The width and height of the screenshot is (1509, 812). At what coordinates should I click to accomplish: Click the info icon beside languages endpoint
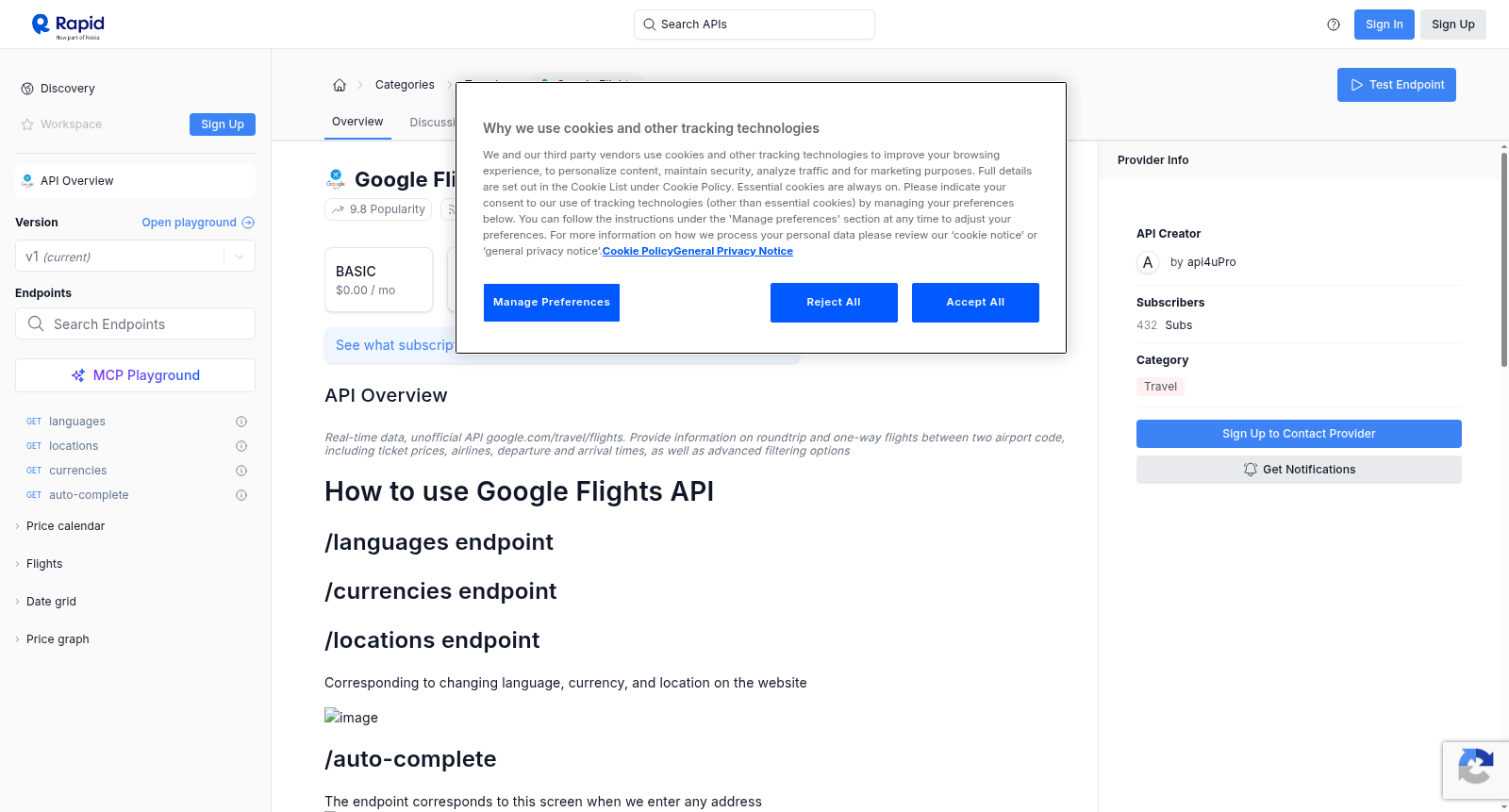241,422
